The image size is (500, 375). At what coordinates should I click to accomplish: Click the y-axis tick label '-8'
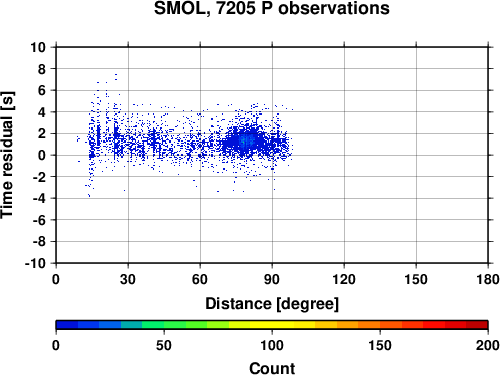[39, 242]
